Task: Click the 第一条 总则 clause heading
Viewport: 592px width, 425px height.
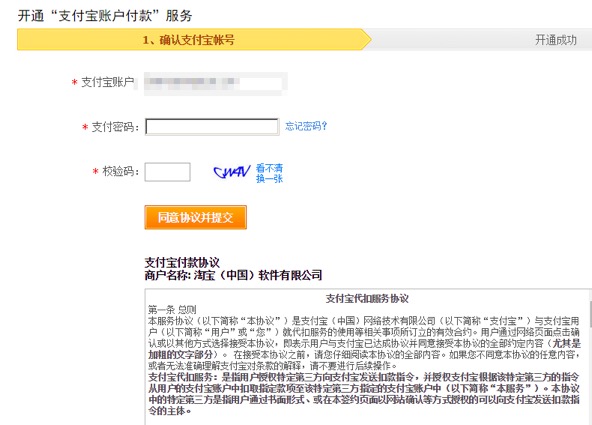Action: click(172, 310)
